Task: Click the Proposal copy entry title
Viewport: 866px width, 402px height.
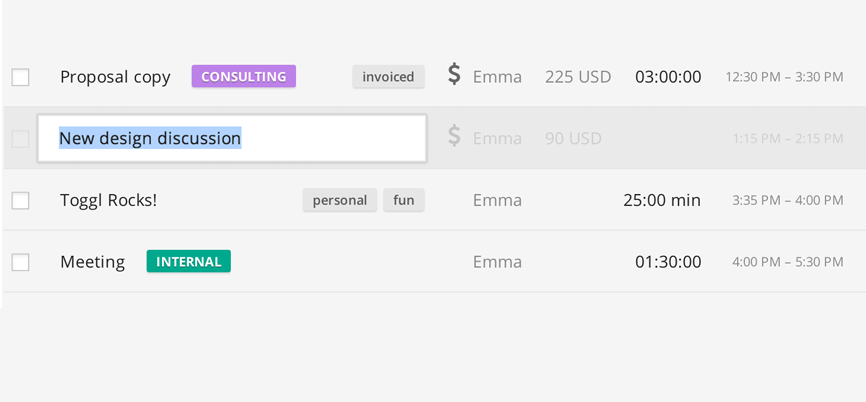Action: (115, 77)
